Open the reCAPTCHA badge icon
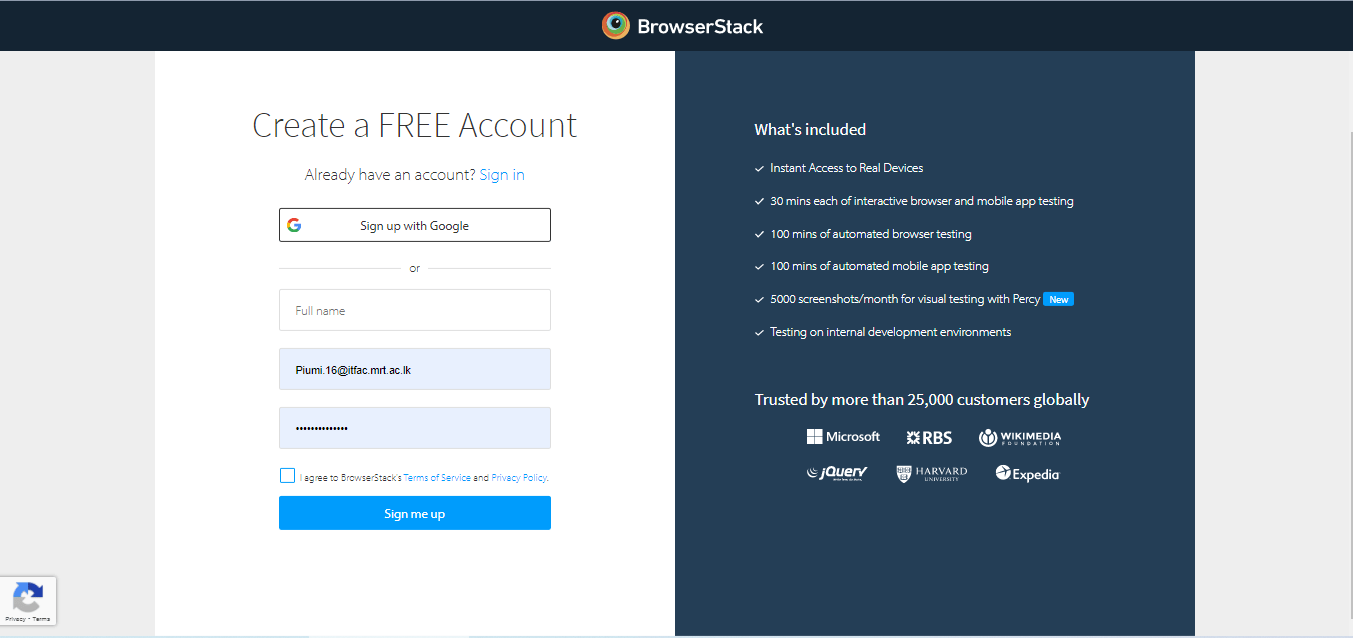This screenshot has height=638, width=1353. [27, 597]
